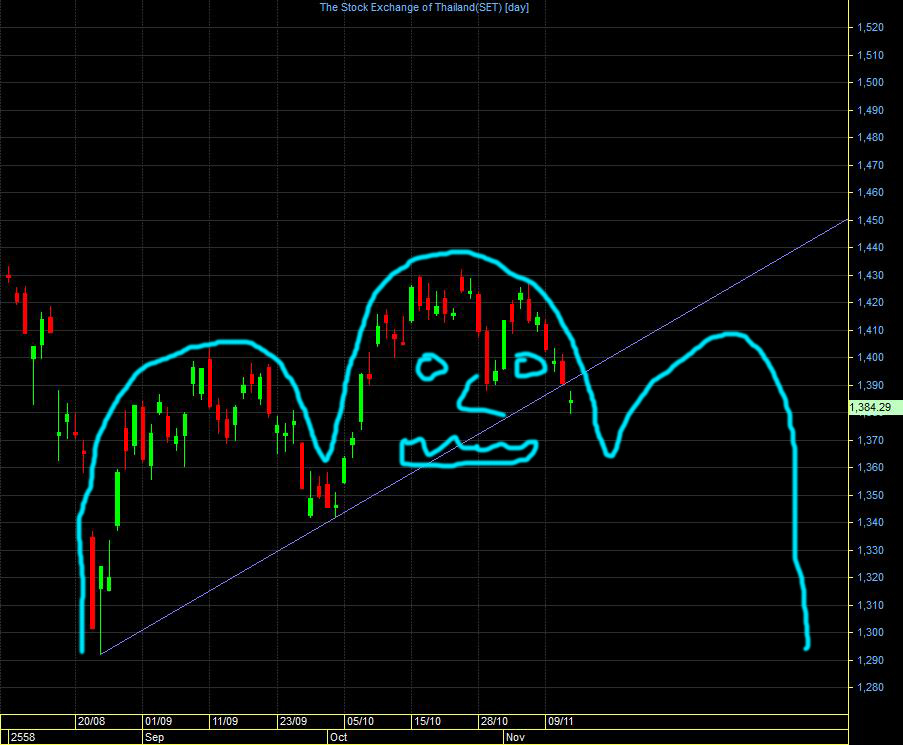Click the 1,320 price axis label
Viewport: 903px width, 745px height.
tap(870, 577)
